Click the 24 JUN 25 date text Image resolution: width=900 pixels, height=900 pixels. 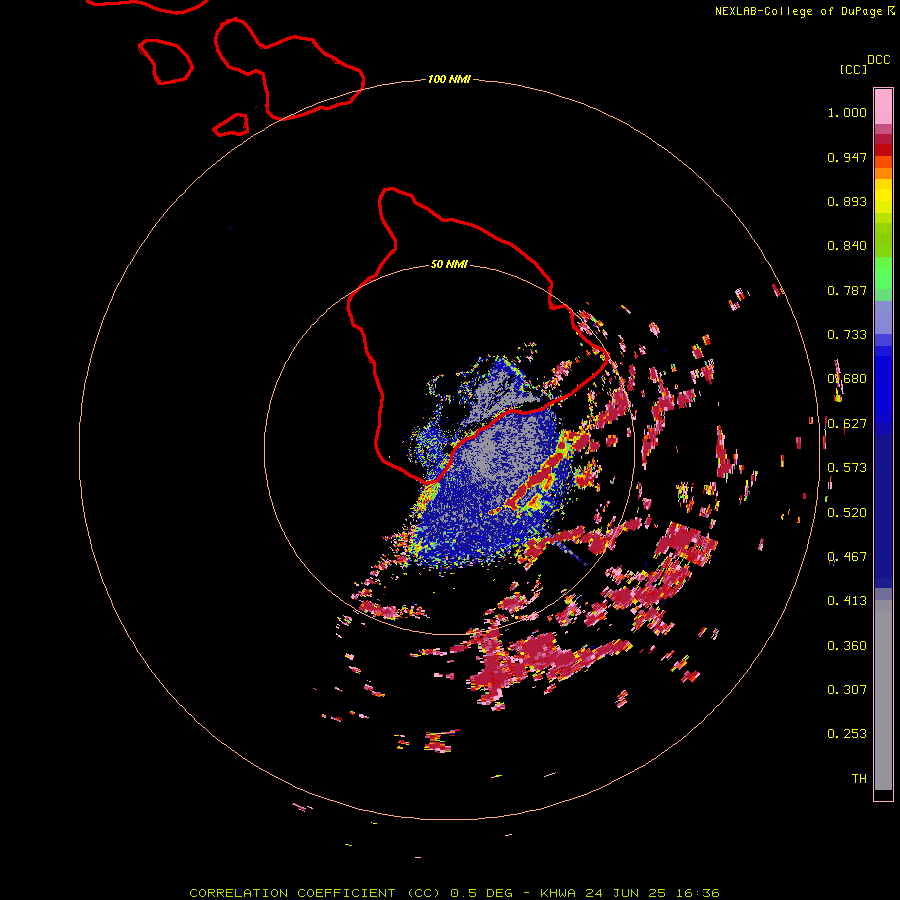pos(625,893)
